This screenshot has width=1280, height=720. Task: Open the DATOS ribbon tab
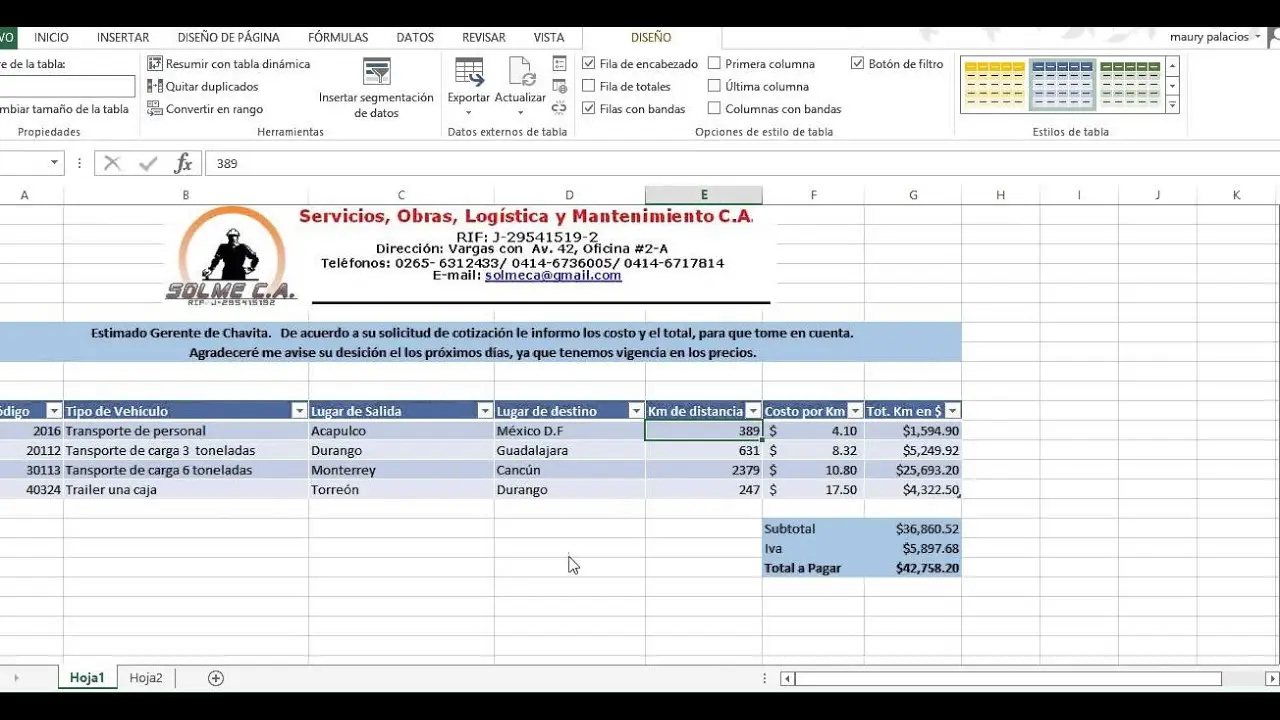coord(415,37)
